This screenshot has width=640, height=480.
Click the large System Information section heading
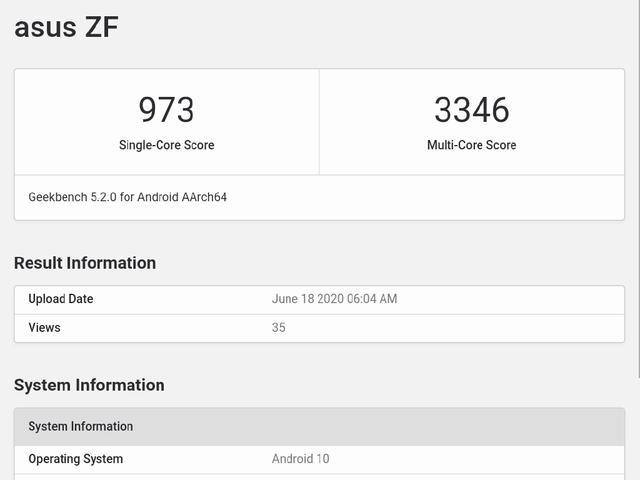(89, 385)
